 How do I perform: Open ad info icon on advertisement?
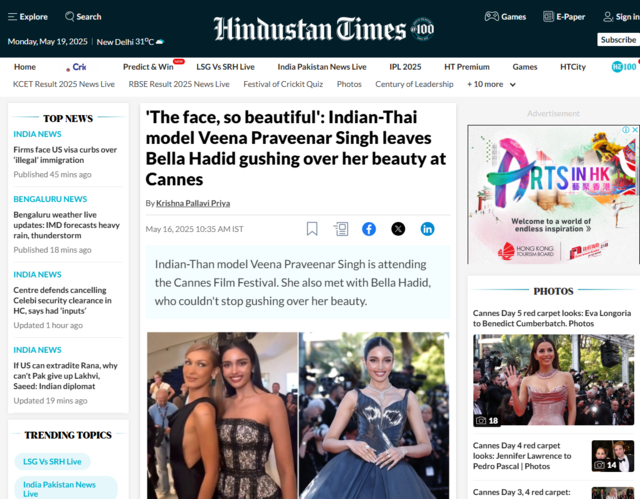(x=625, y=130)
